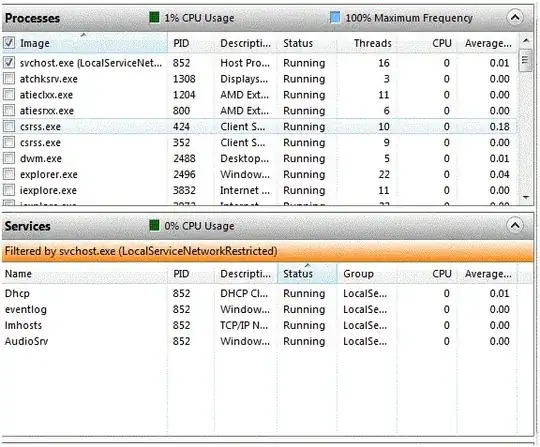Sort services by Status column header

307,274
